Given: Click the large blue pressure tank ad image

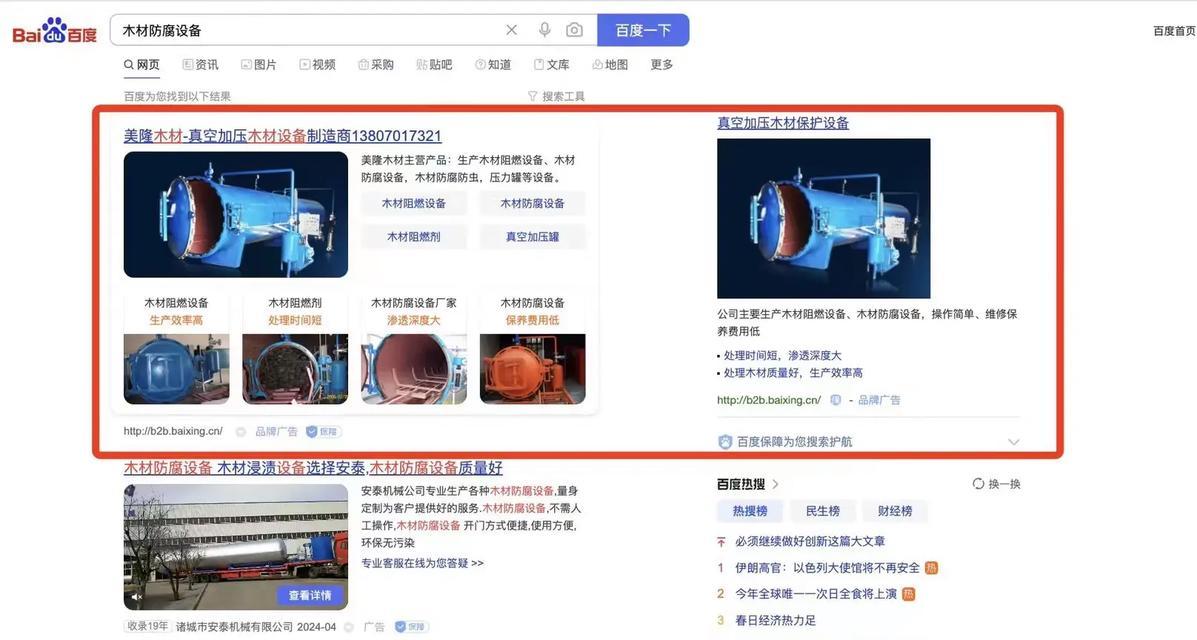Looking at the screenshot, I should coord(236,214).
